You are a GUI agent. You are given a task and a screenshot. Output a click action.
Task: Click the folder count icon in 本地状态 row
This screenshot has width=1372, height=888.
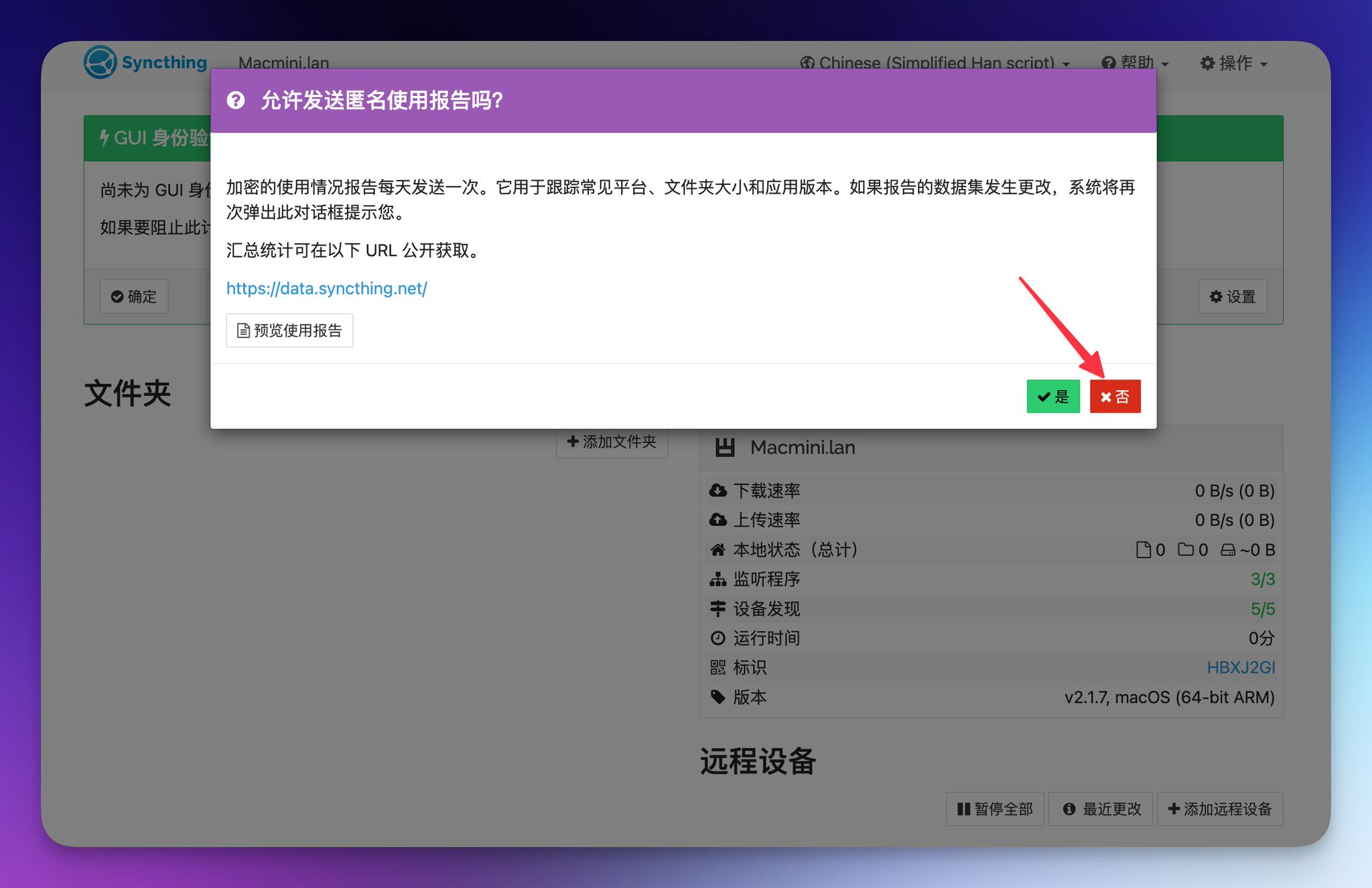pos(1186,550)
